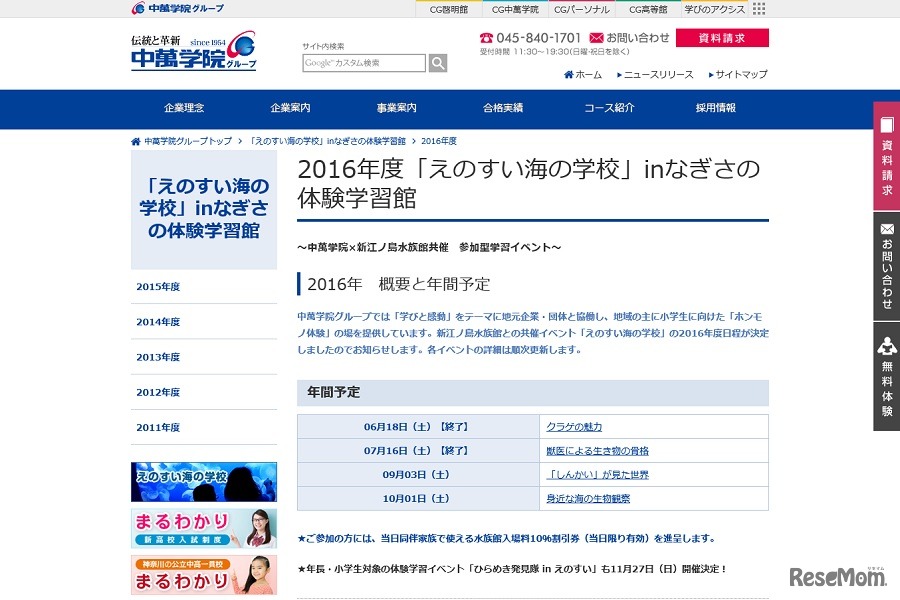Click the envelope icon next to お問い合わせ

tap(595, 38)
